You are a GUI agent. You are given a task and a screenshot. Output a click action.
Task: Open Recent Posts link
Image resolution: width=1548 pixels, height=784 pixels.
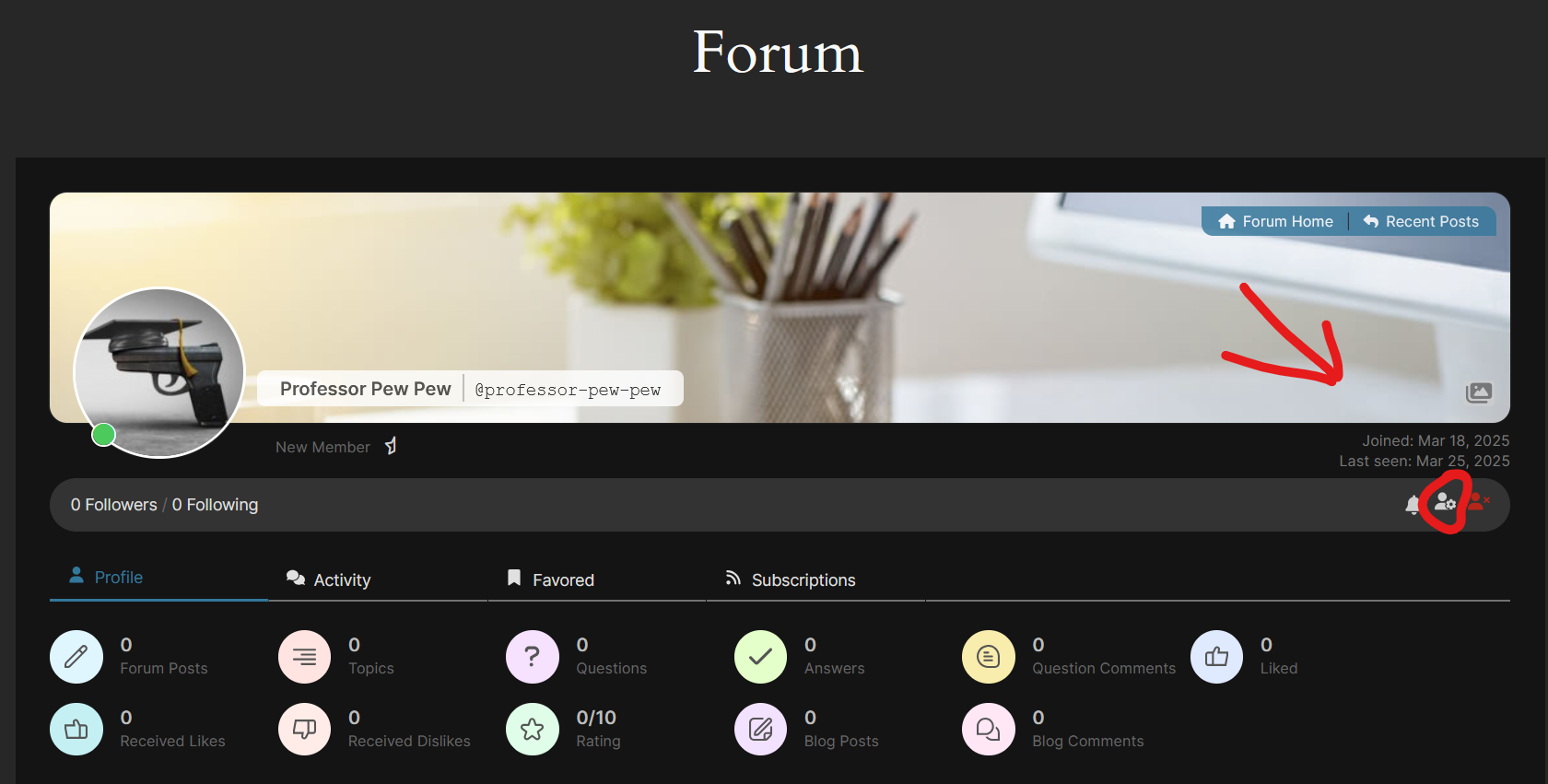[1421, 221]
